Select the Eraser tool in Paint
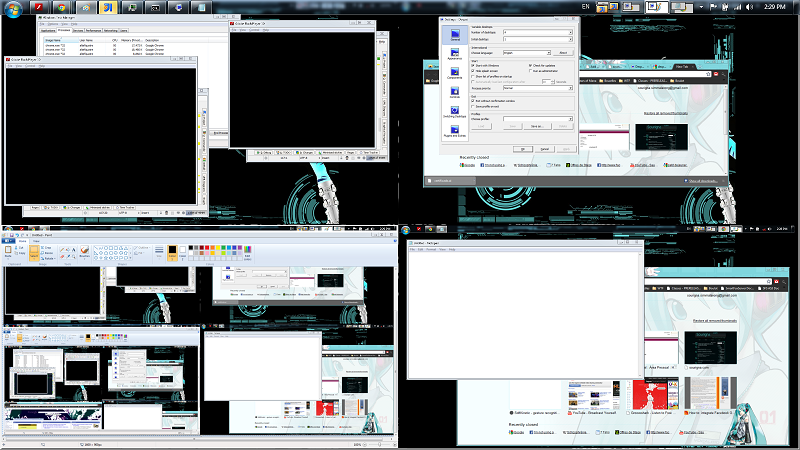Screen dimensions: 800x450 tap(62, 256)
